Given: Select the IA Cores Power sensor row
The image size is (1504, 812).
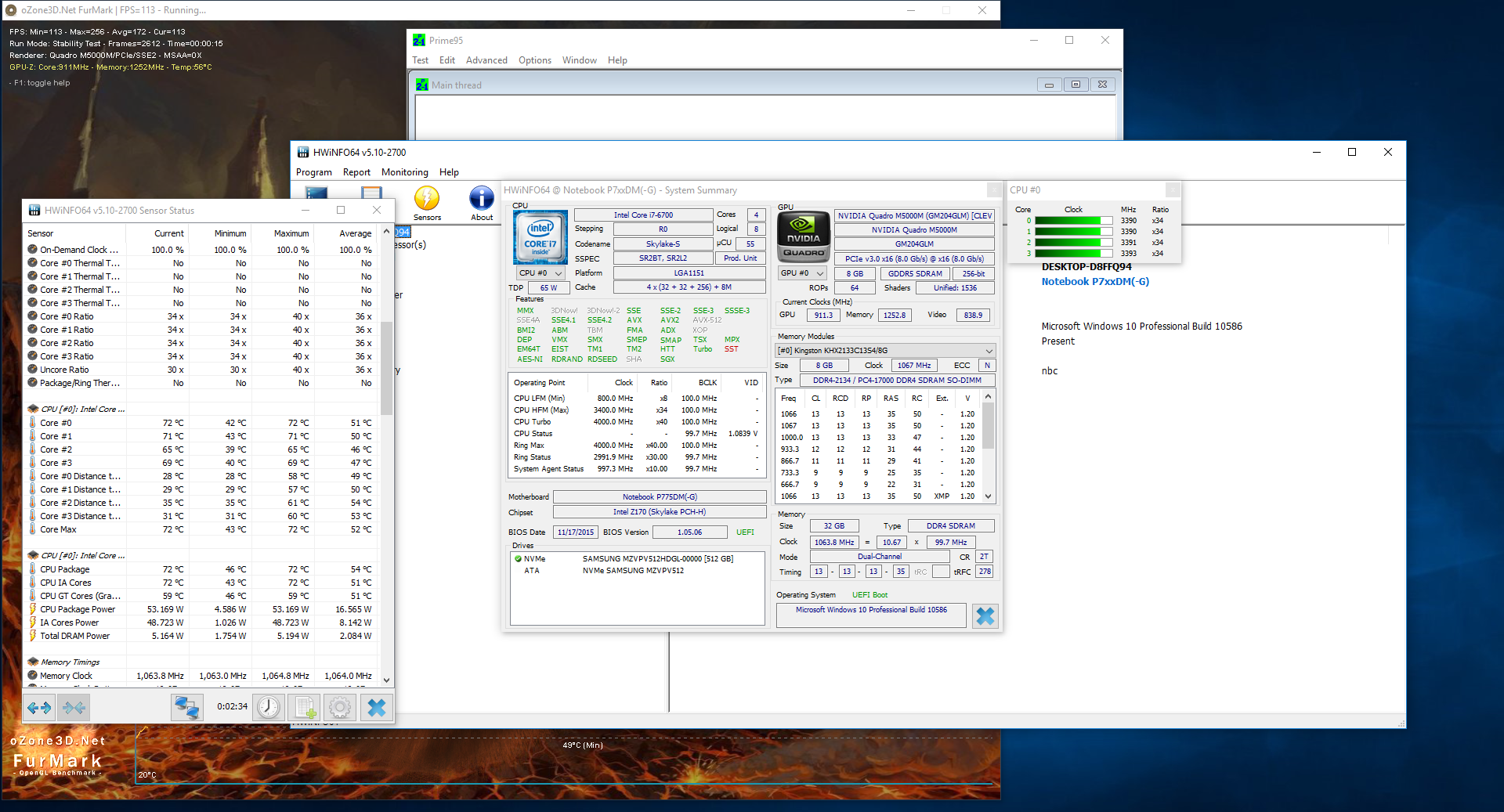Looking at the screenshot, I should [201, 623].
